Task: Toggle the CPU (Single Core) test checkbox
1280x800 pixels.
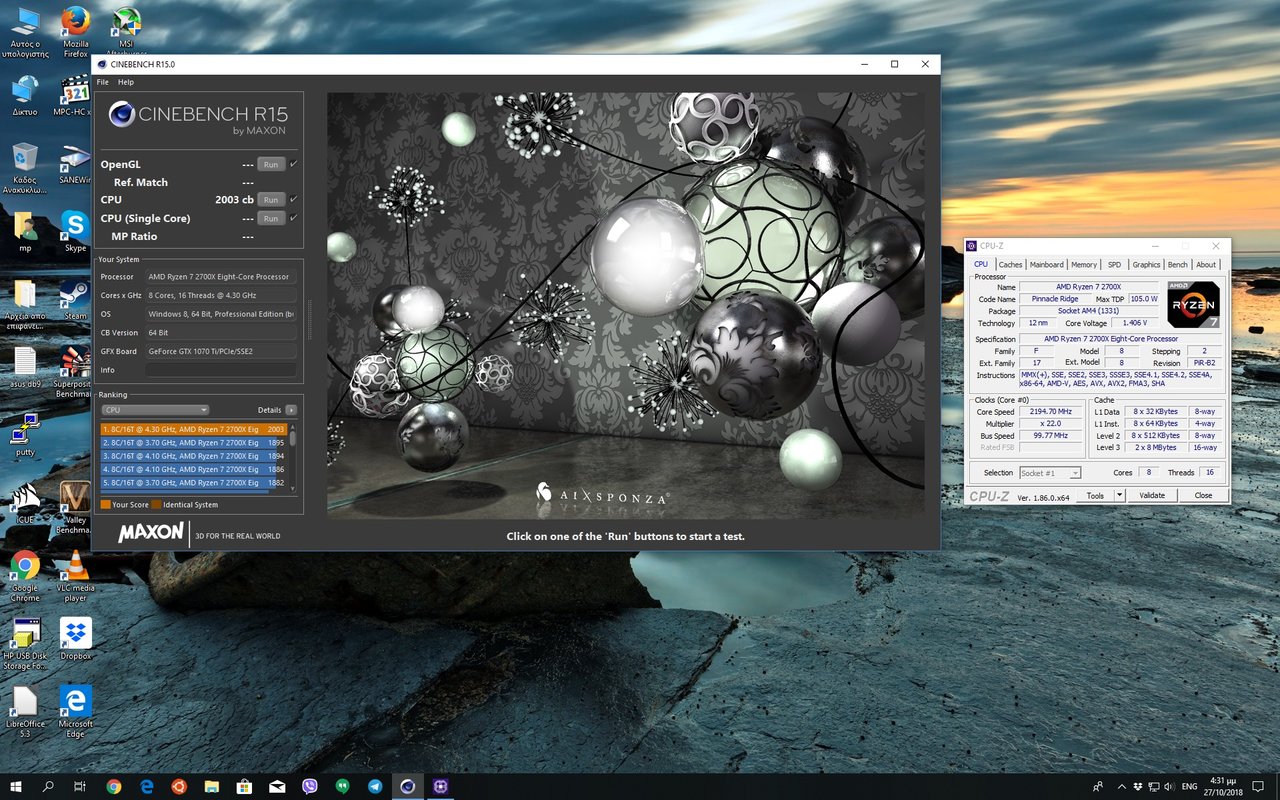Action: [x=293, y=217]
